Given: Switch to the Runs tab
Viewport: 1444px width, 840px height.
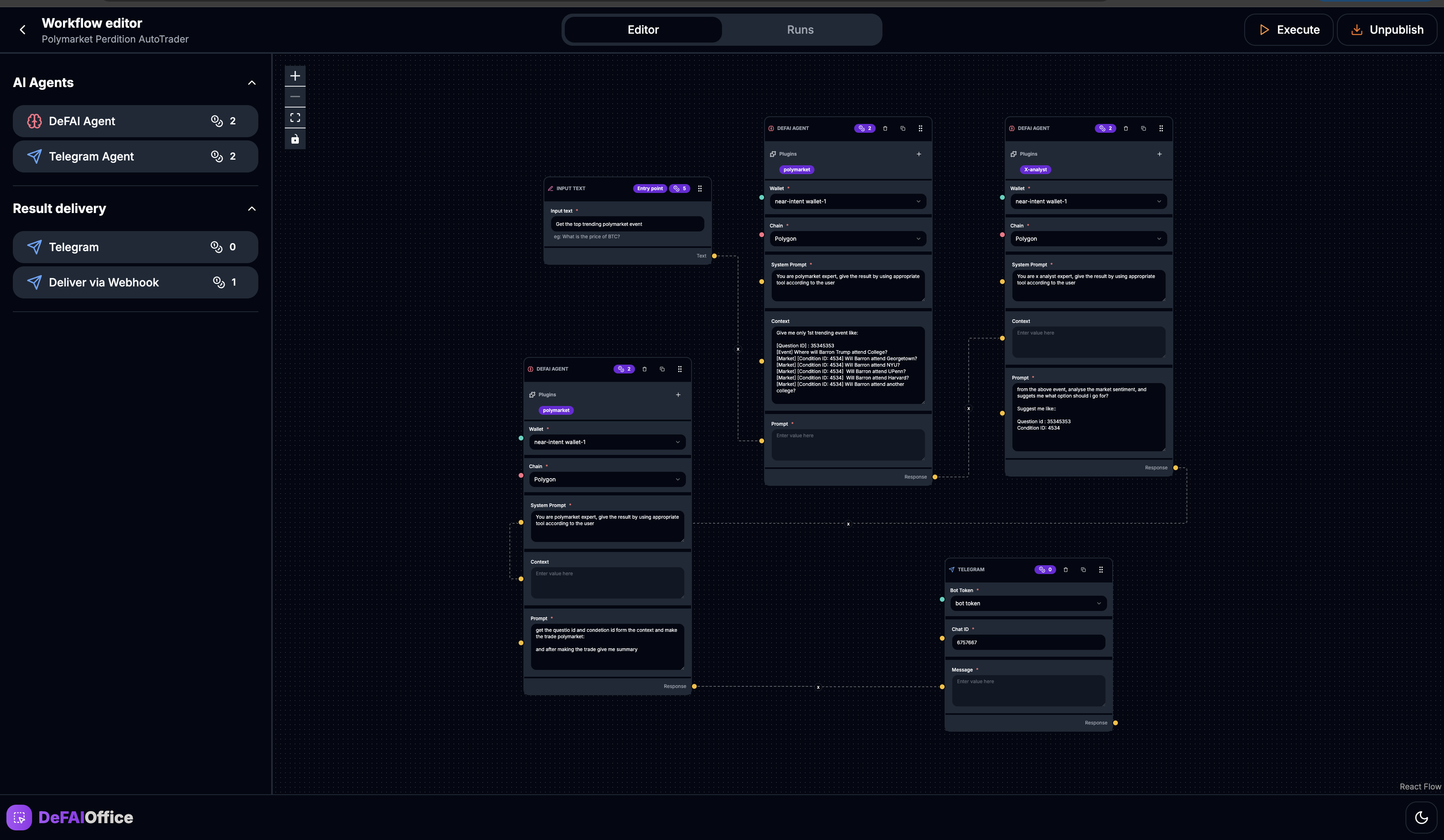Looking at the screenshot, I should [800, 30].
